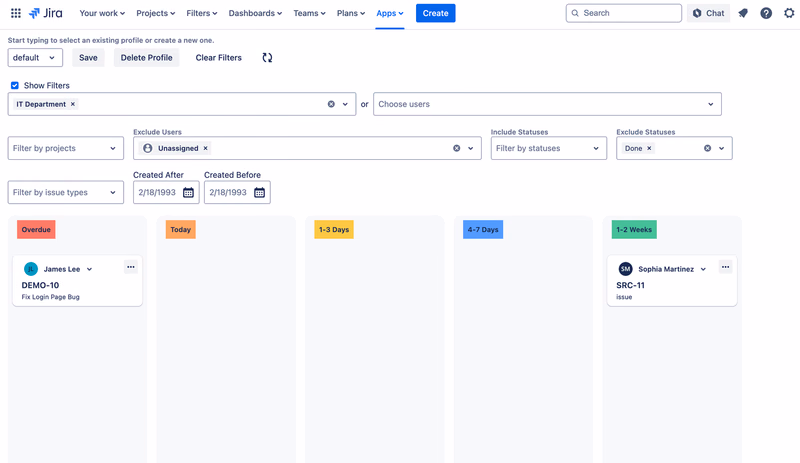Click the blue Create button
Image resolution: width=800 pixels, height=463 pixels.
tap(435, 13)
